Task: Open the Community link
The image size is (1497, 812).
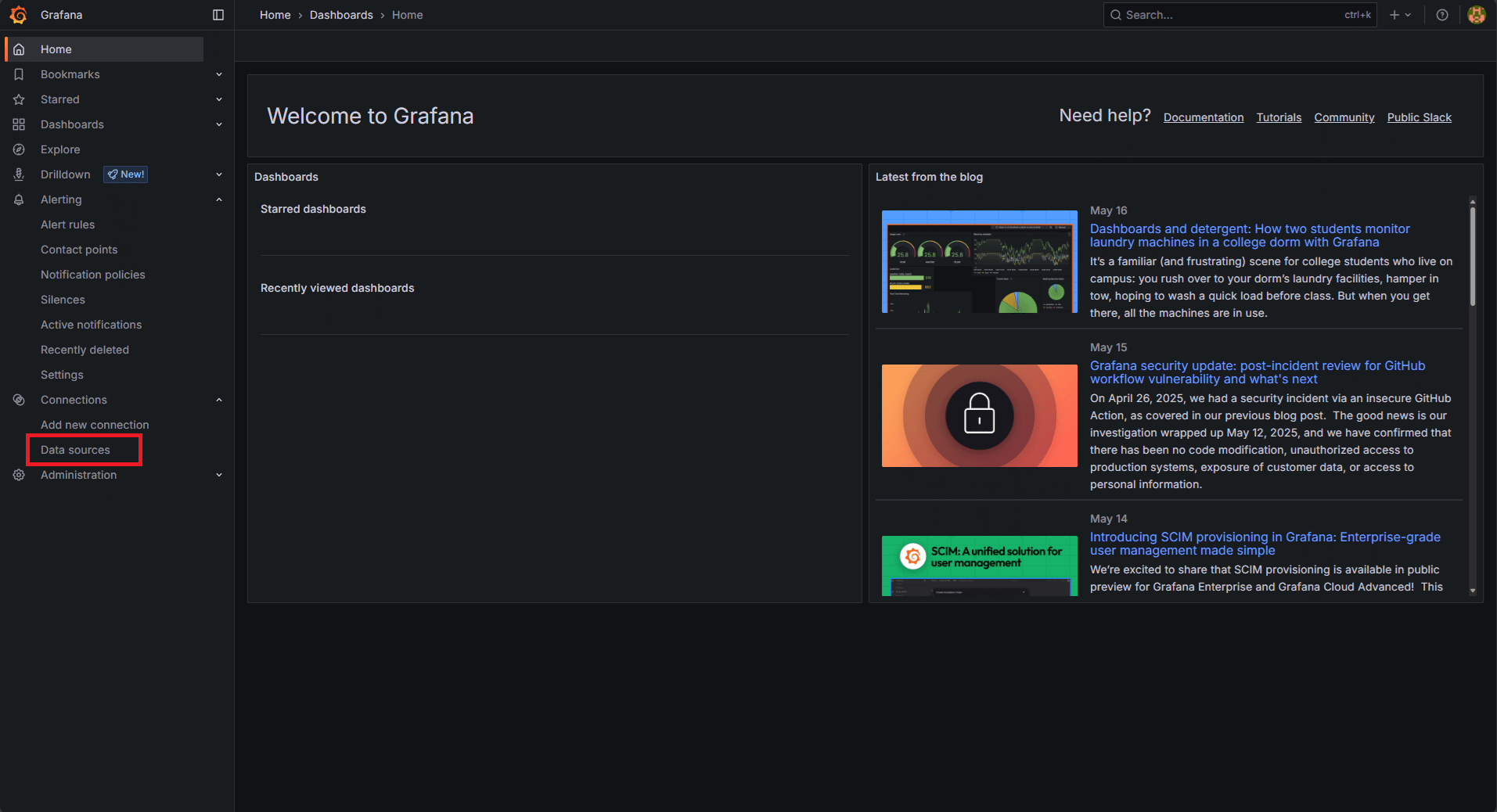Action: pos(1344,117)
